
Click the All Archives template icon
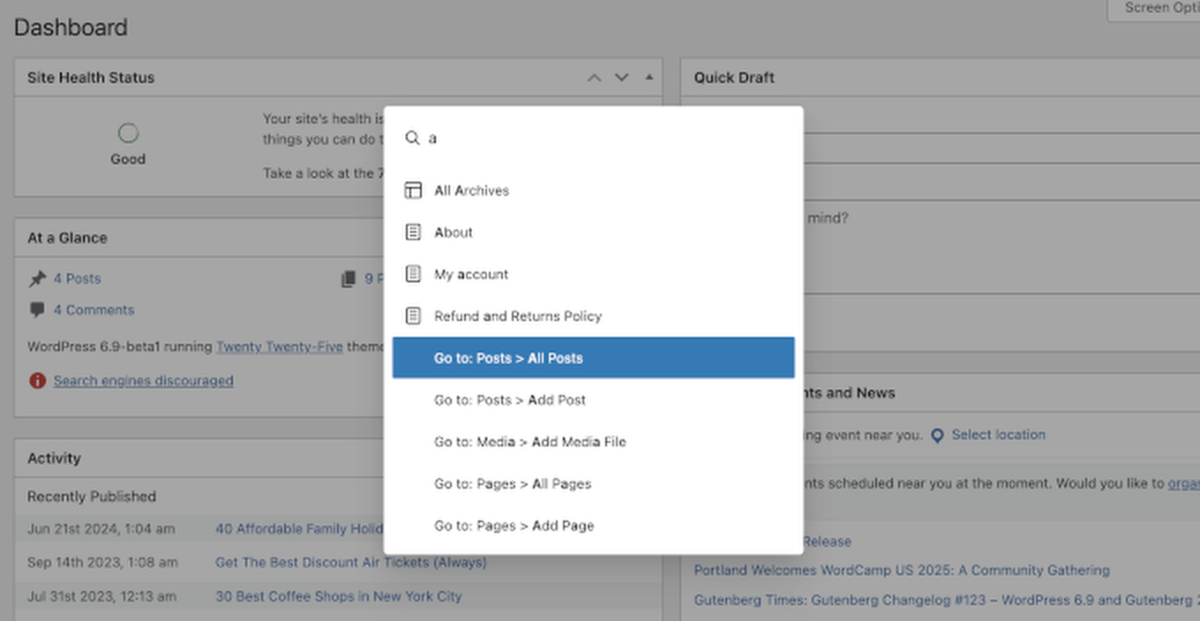point(413,191)
